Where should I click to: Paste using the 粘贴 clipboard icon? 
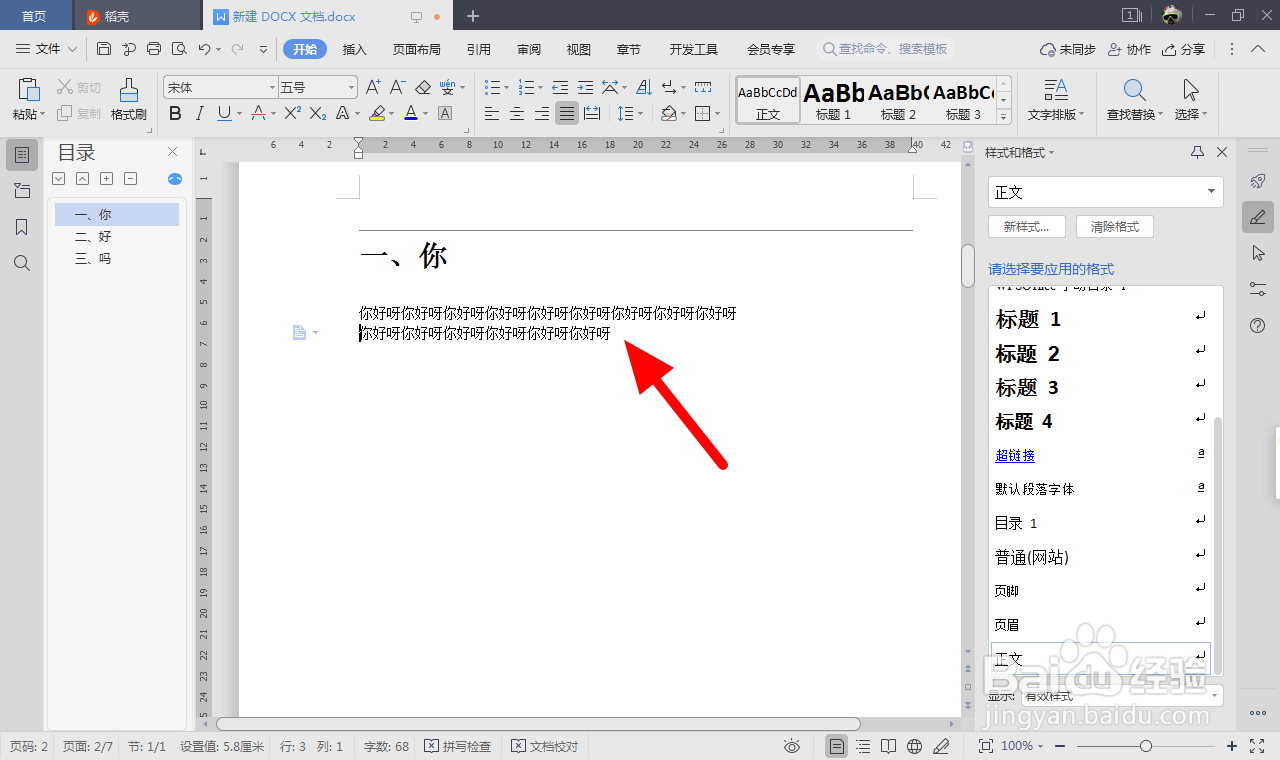pyautogui.click(x=28, y=90)
